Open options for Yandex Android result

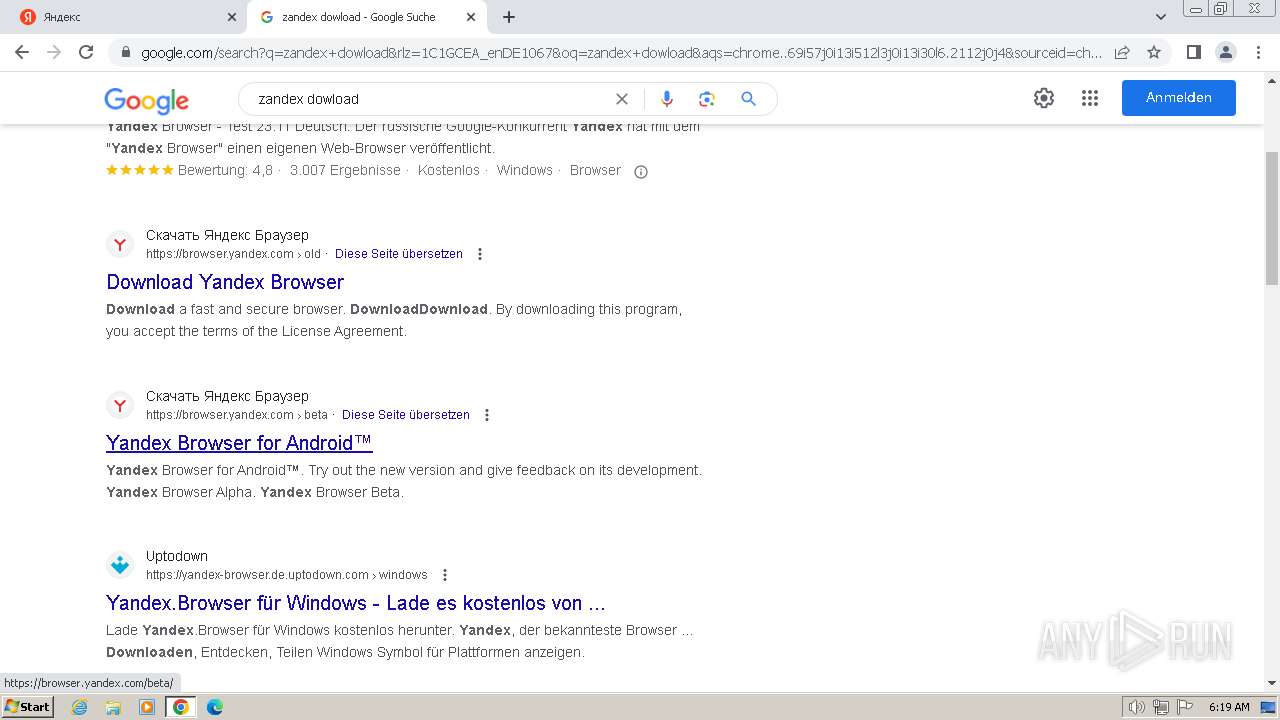pyautogui.click(x=487, y=415)
